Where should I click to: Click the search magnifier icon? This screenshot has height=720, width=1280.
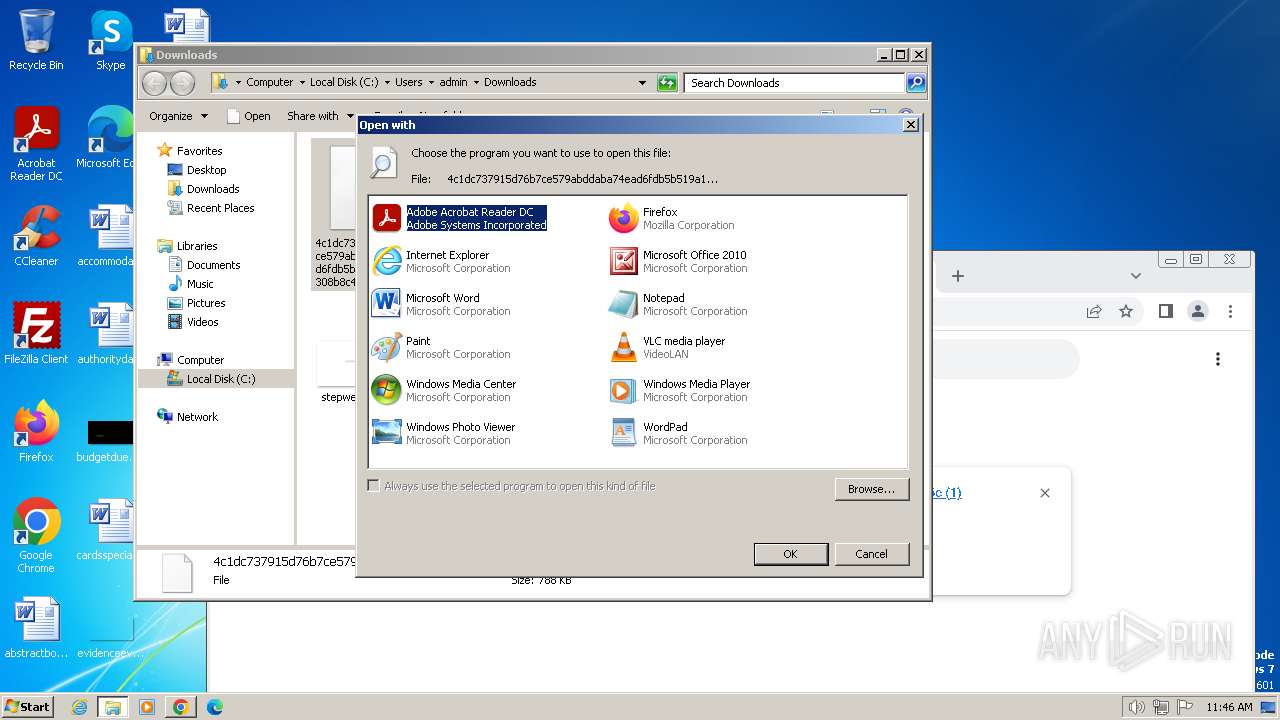(x=915, y=83)
